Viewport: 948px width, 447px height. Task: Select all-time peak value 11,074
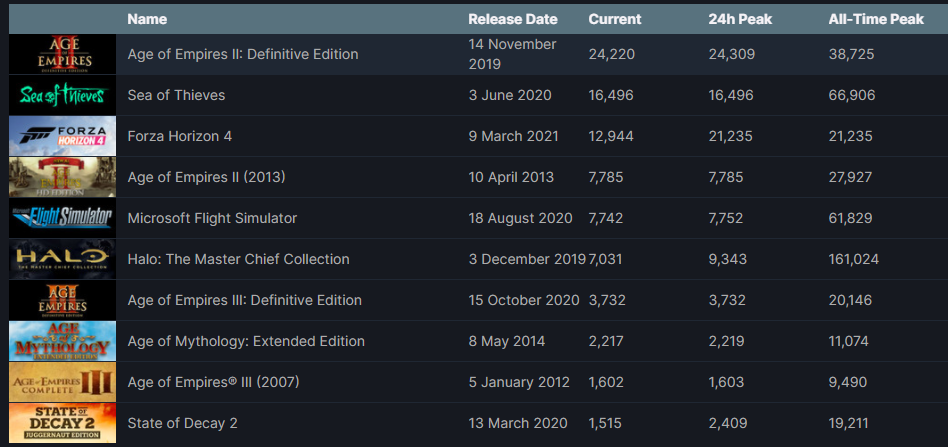click(x=848, y=341)
